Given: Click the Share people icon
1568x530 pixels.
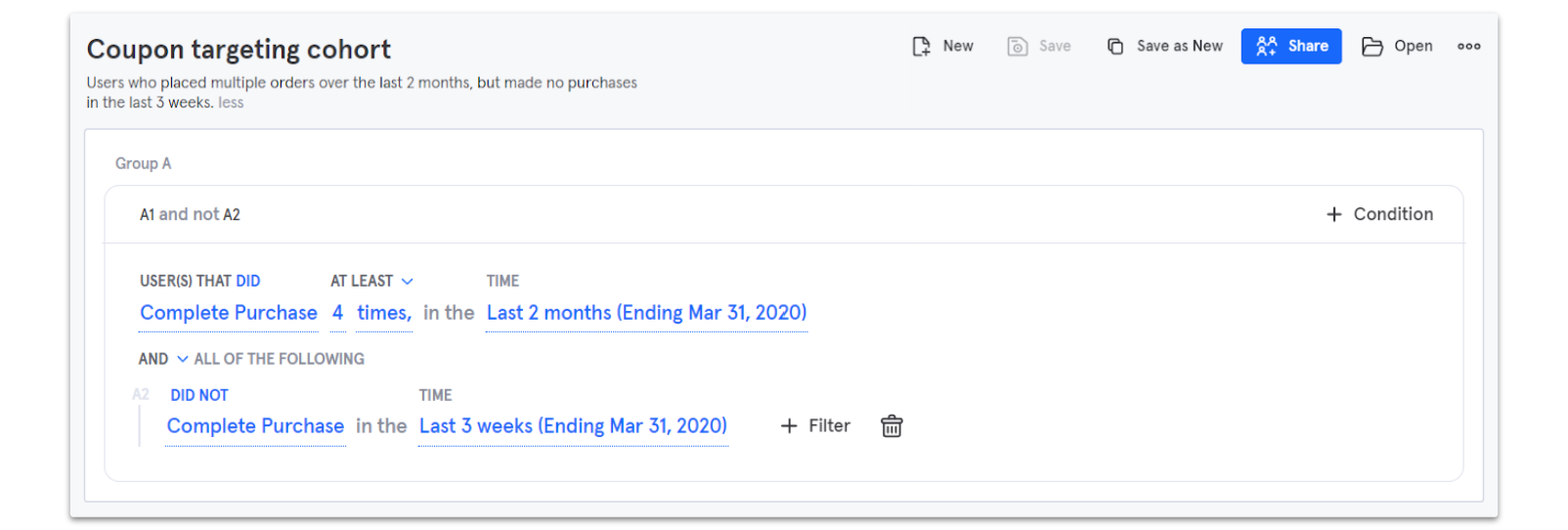Looking at the screenshot, I should [1267, 46].
